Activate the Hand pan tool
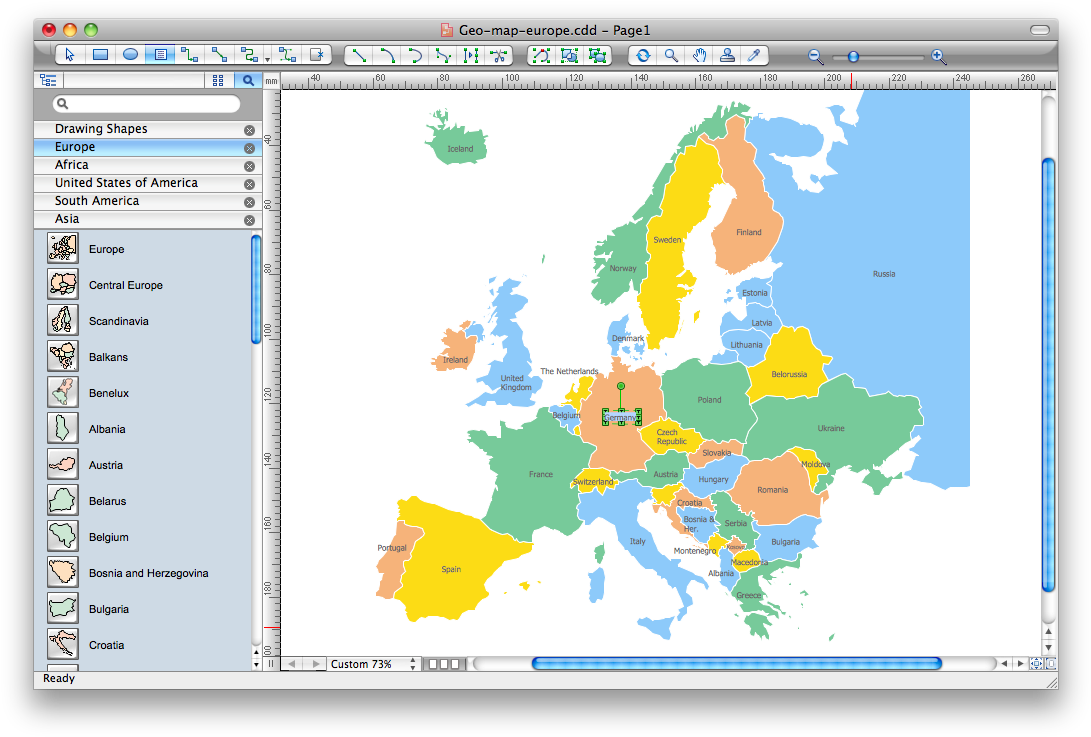Screen dimensions: 1091x737 700,56
